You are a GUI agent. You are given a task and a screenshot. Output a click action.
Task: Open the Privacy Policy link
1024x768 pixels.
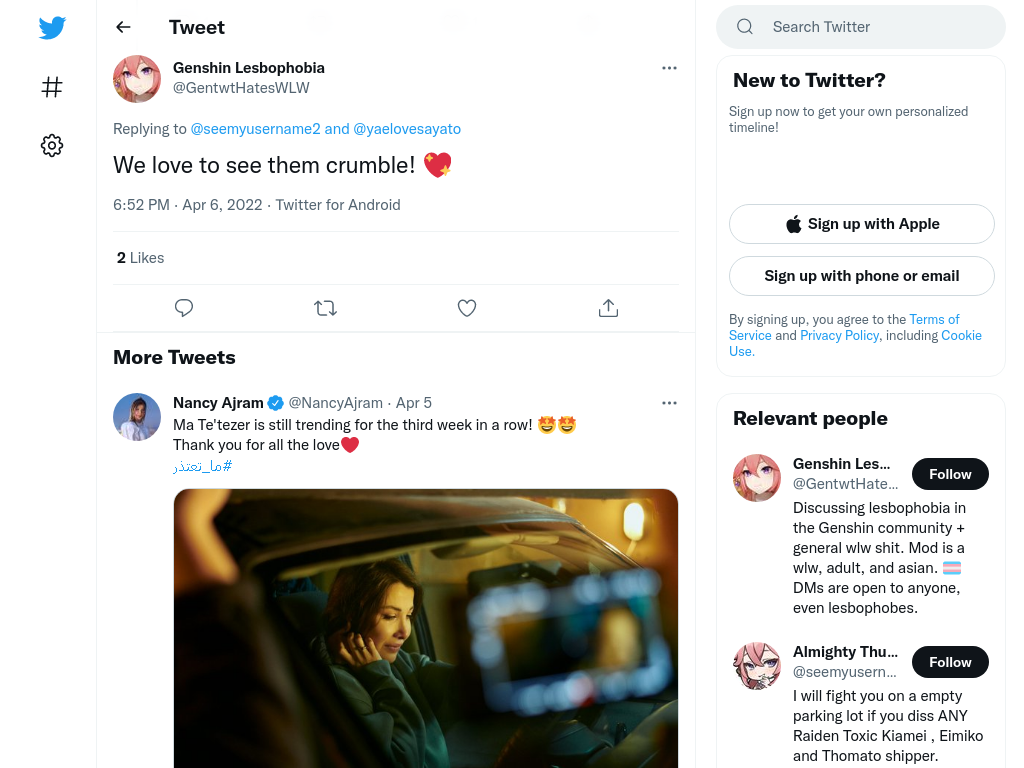(x=839, y=335)
